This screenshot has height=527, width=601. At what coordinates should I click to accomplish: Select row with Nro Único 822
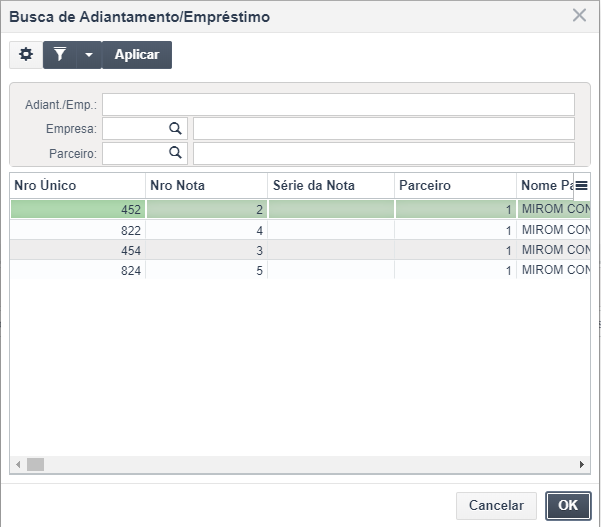coord(300,230)
